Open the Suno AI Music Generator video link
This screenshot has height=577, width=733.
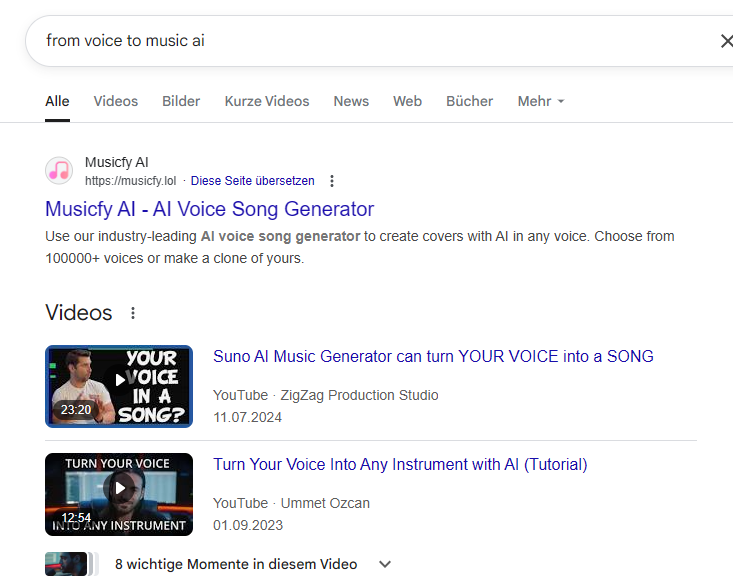point(433,356)
